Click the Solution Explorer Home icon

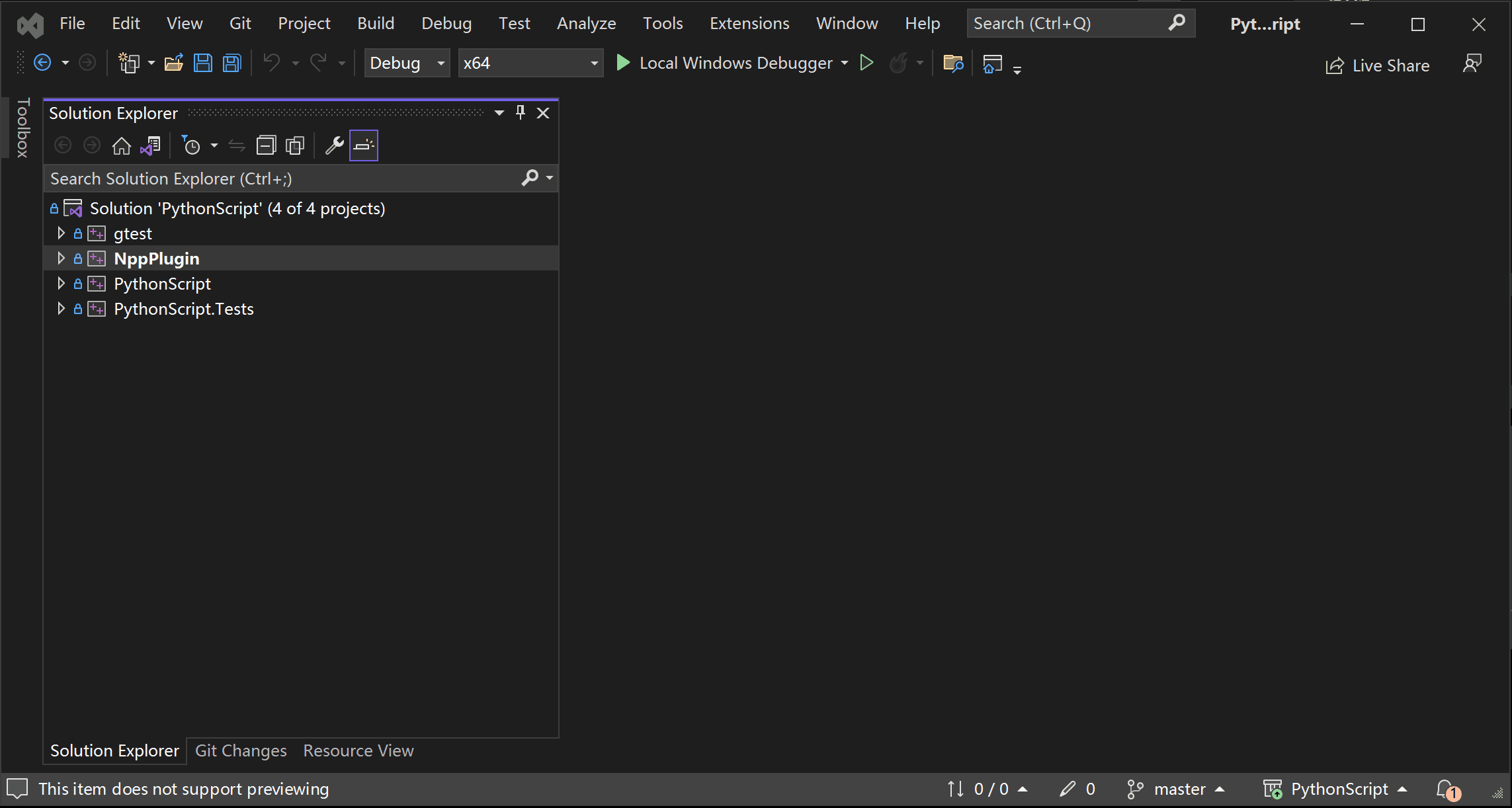click(122, 145)
